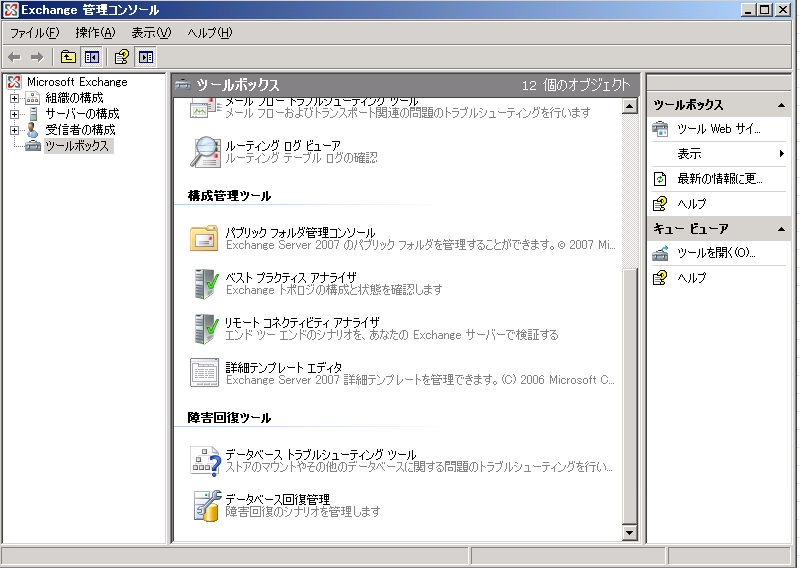Click ヘルプ link under ツールボックス actions
Screen dimensions: 799x568
point(691,204)
